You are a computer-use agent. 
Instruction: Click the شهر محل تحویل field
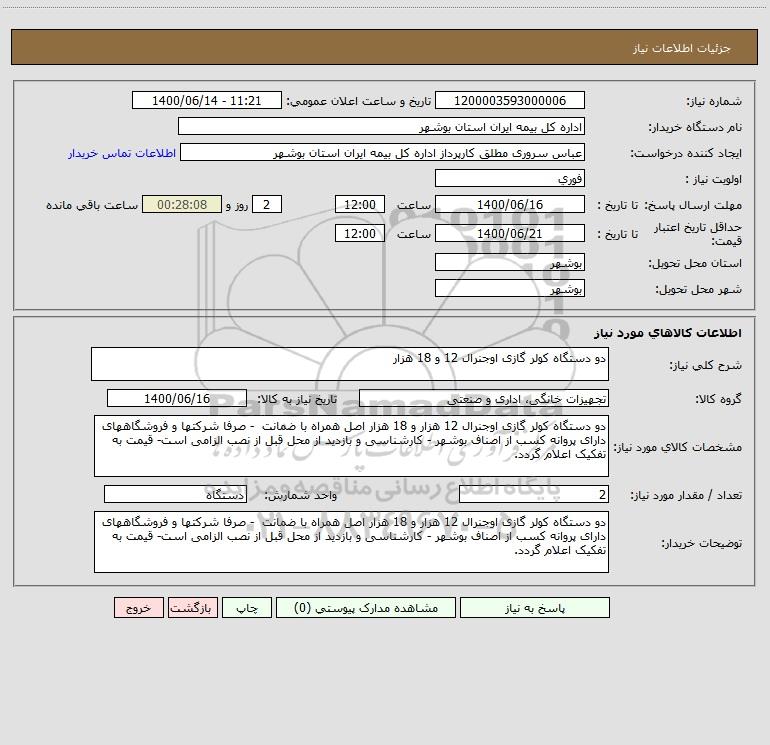tap(510, 288)
